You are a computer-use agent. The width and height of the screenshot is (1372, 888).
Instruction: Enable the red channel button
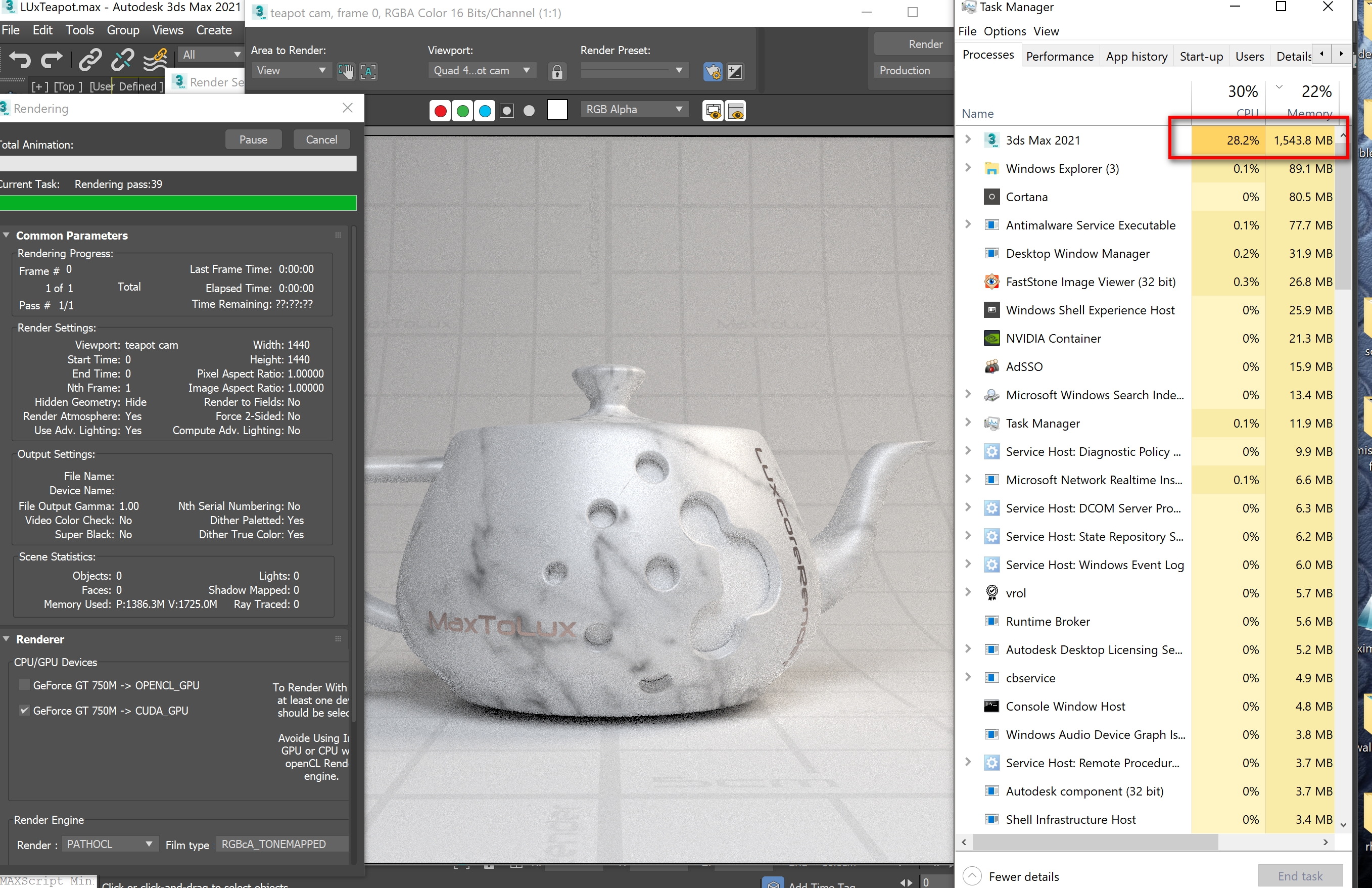point(441,111)
